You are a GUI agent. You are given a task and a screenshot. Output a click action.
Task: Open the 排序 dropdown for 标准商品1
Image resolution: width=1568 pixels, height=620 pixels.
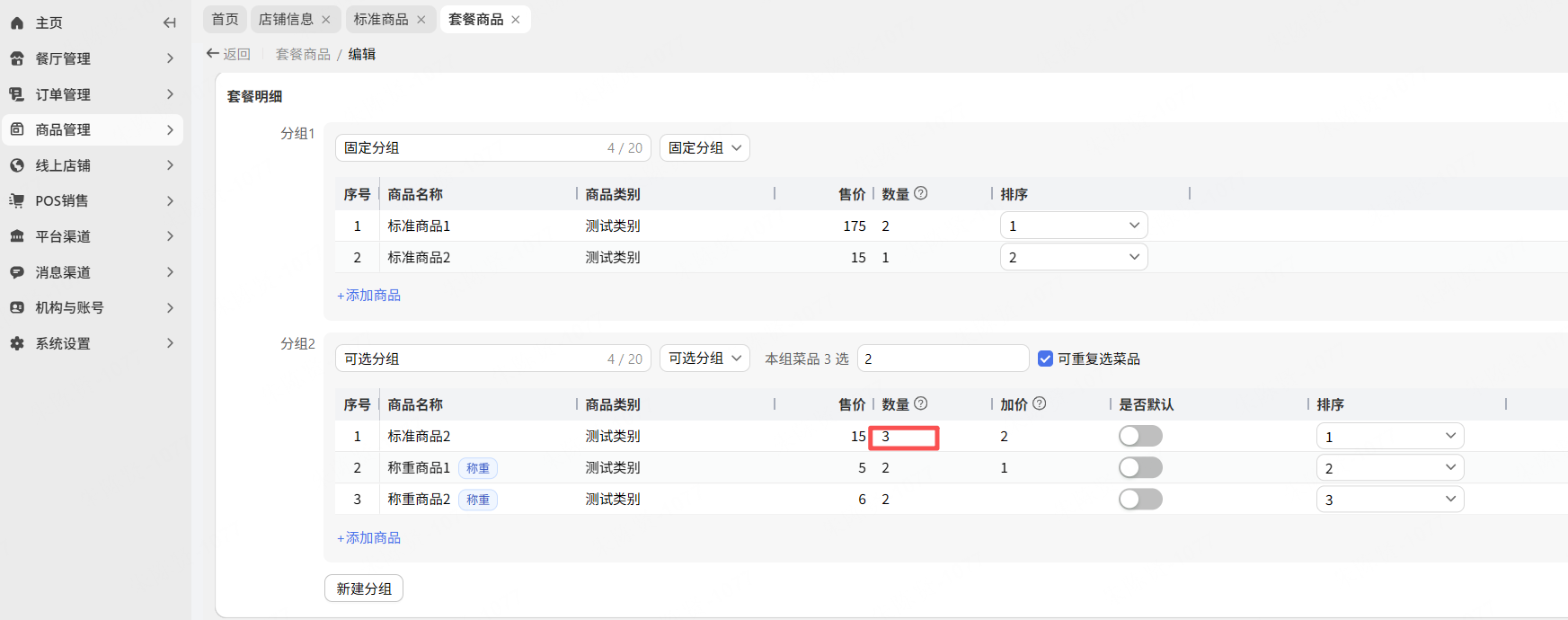[x=1074, y=226]
